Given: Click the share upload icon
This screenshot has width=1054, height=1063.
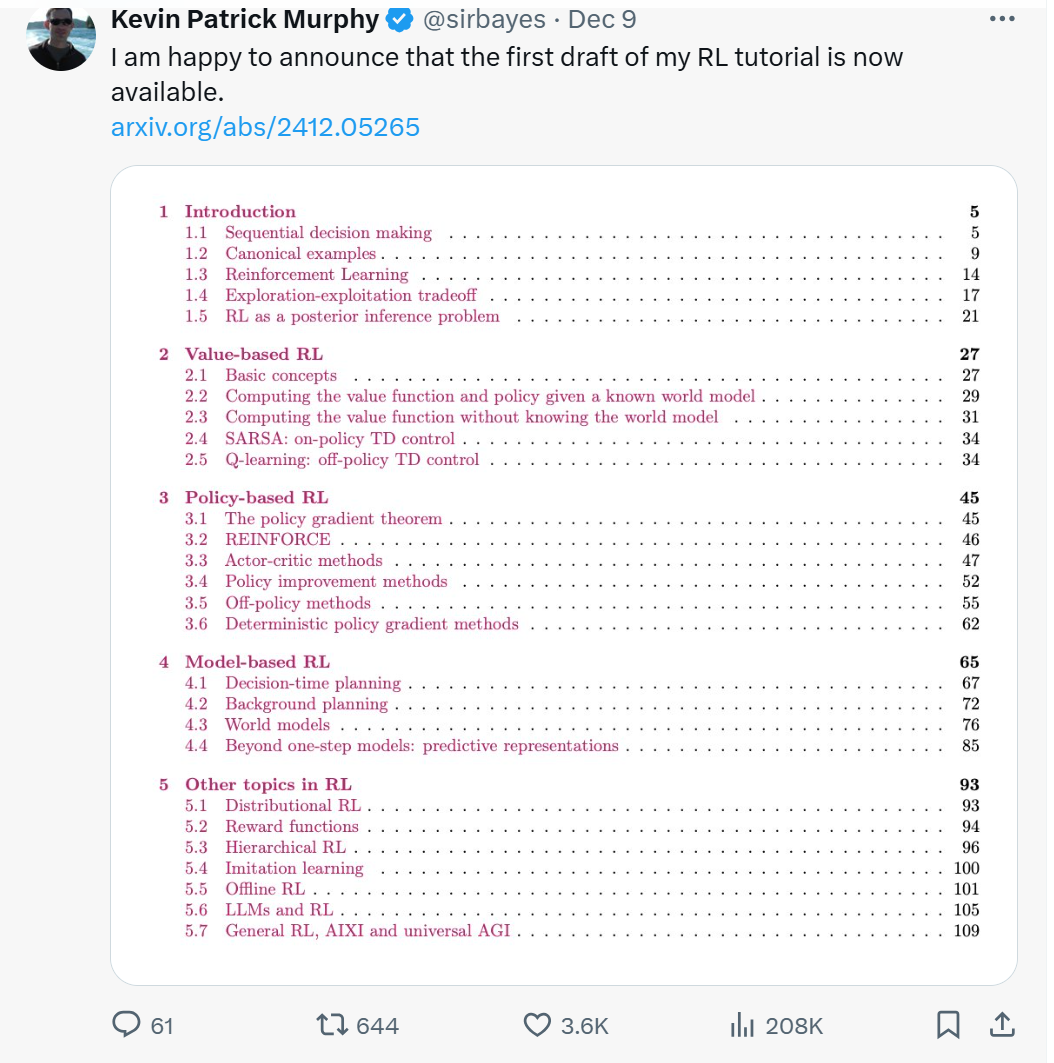Looking at the screenshot, I should click(x=1002, y=1024).
